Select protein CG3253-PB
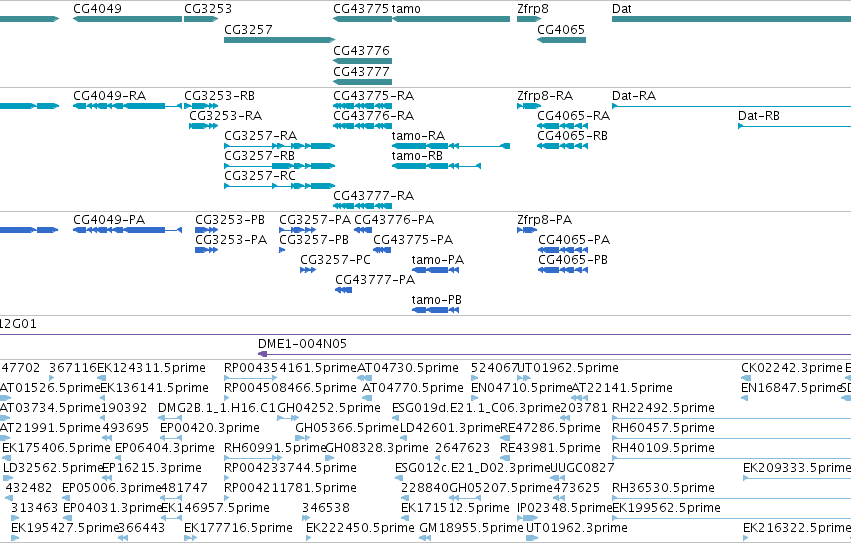851x543 pixels. pyautogui.click(x=206, y=230)
